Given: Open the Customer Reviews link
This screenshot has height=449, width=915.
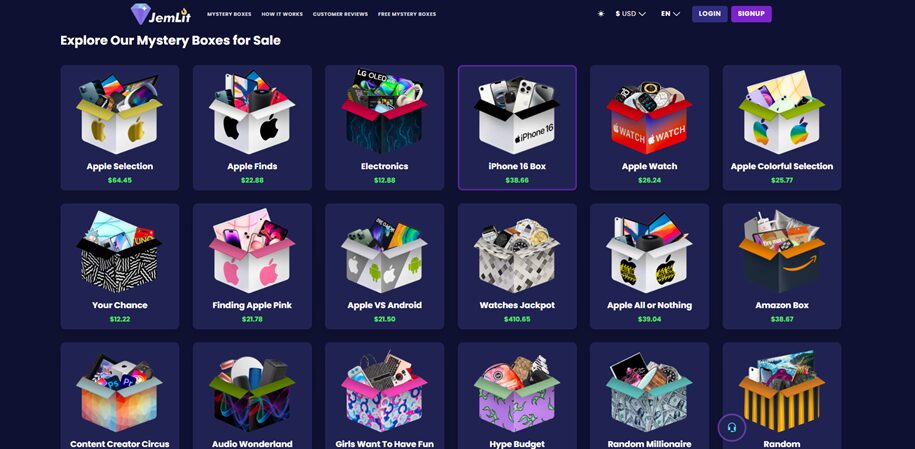Looking at the screenshot, I should point(340,14).
